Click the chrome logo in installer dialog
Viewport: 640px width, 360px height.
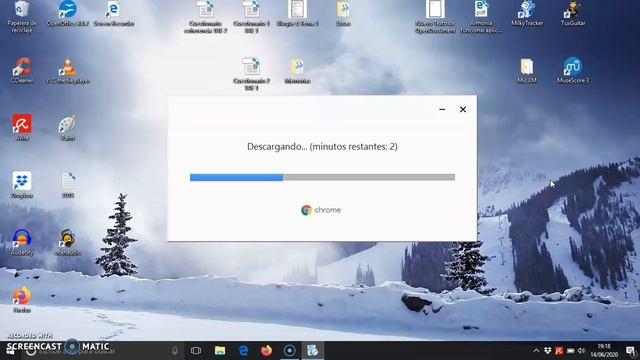(321, 210)
